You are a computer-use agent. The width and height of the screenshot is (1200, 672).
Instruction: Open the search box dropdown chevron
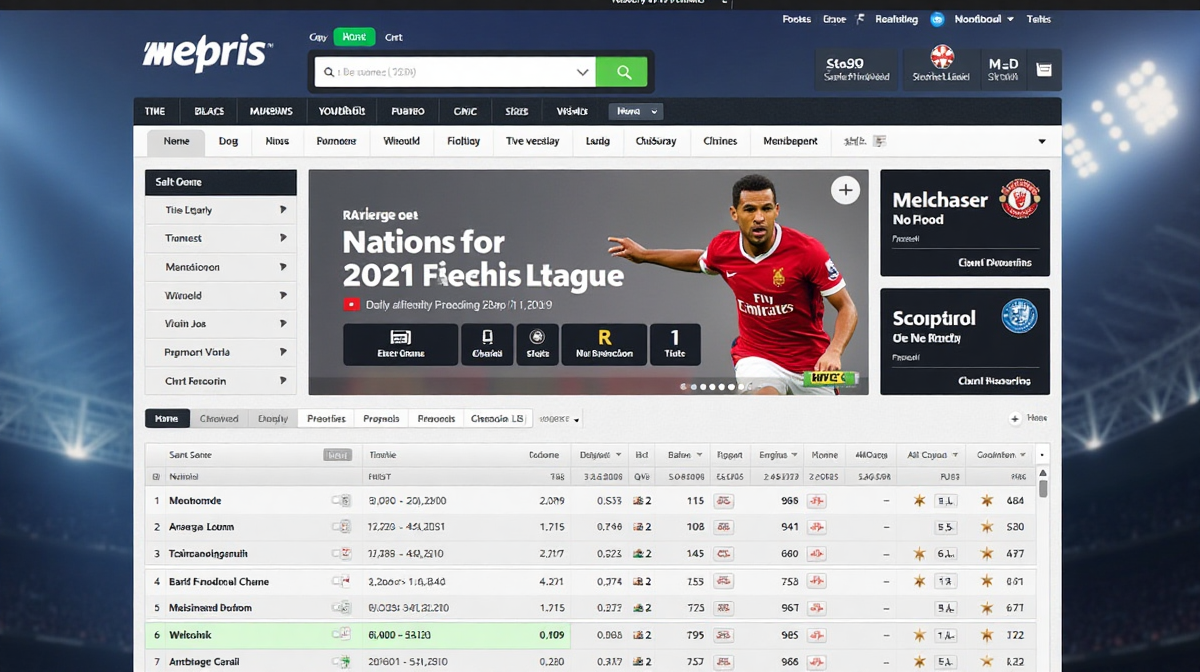pyautogui.click(x=582, y=72)
